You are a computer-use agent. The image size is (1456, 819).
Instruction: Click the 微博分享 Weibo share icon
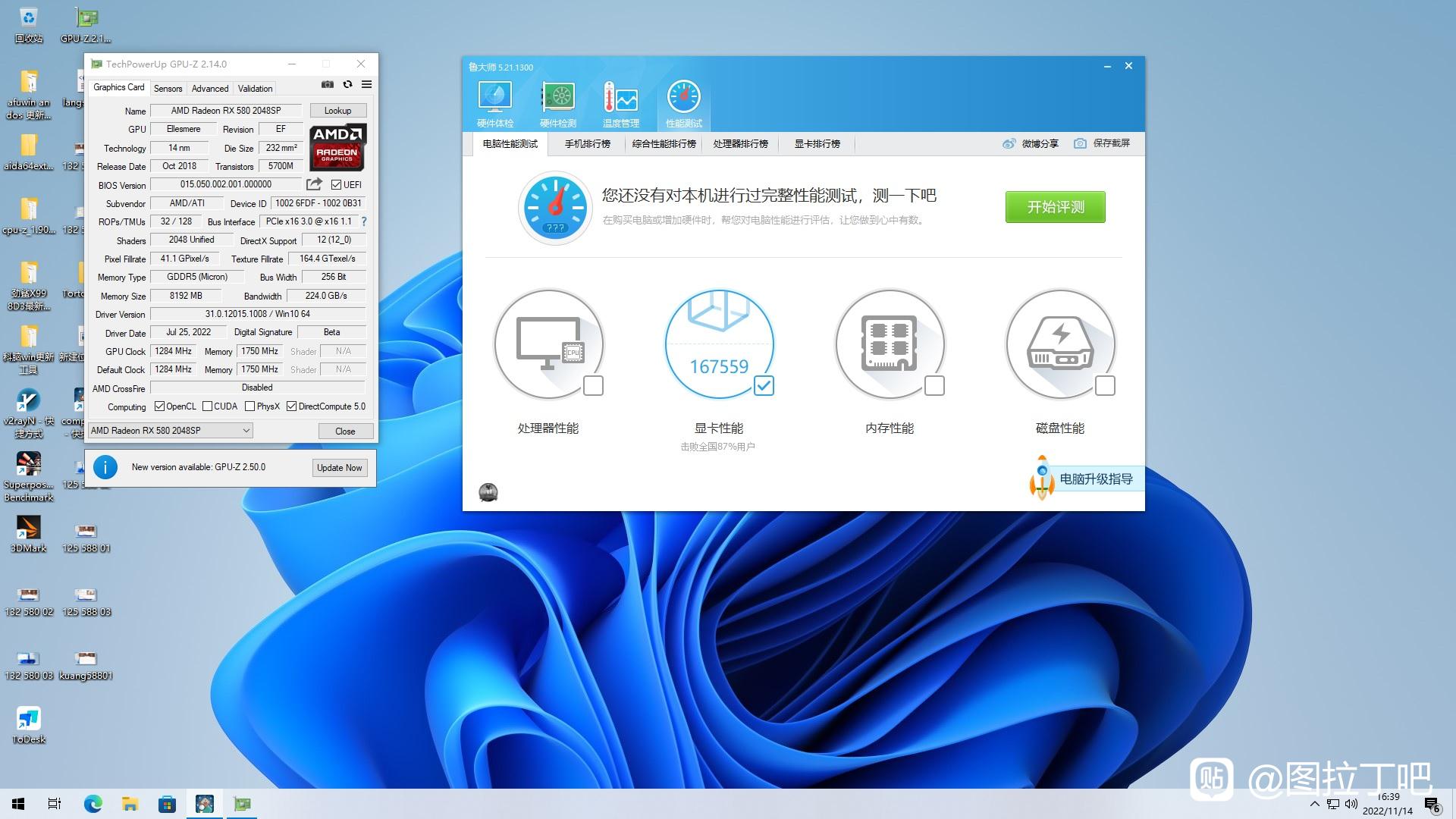pyautogui.click(x=1009, y=143)
